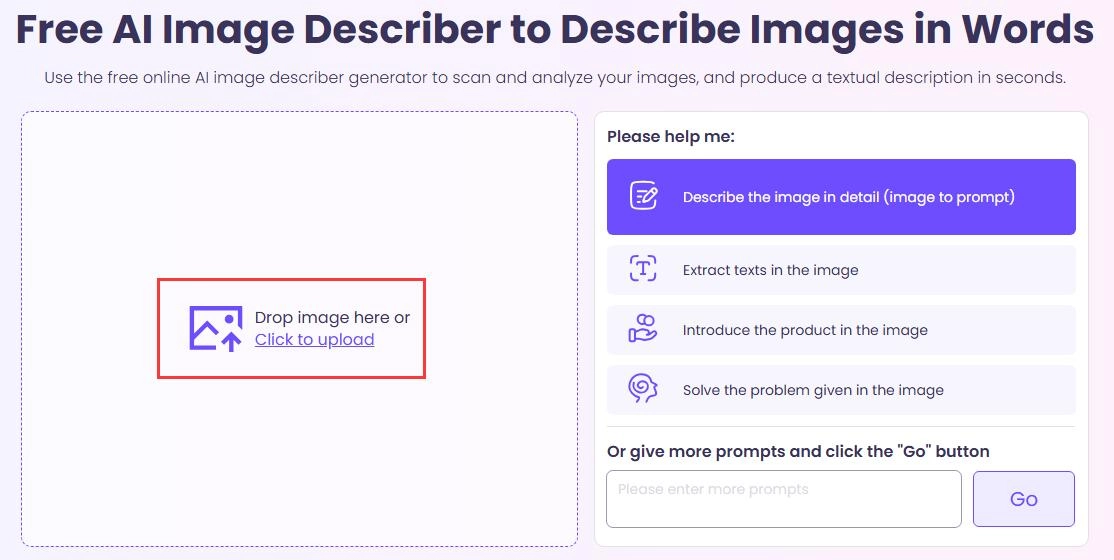Click the 'Please help me:' label

[670, 136]
